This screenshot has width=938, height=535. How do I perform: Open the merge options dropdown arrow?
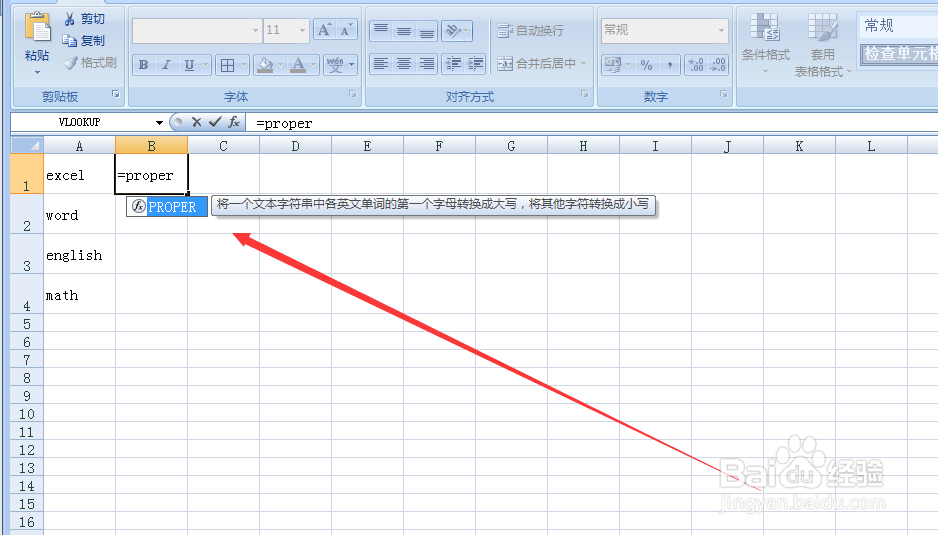(583, 63)
